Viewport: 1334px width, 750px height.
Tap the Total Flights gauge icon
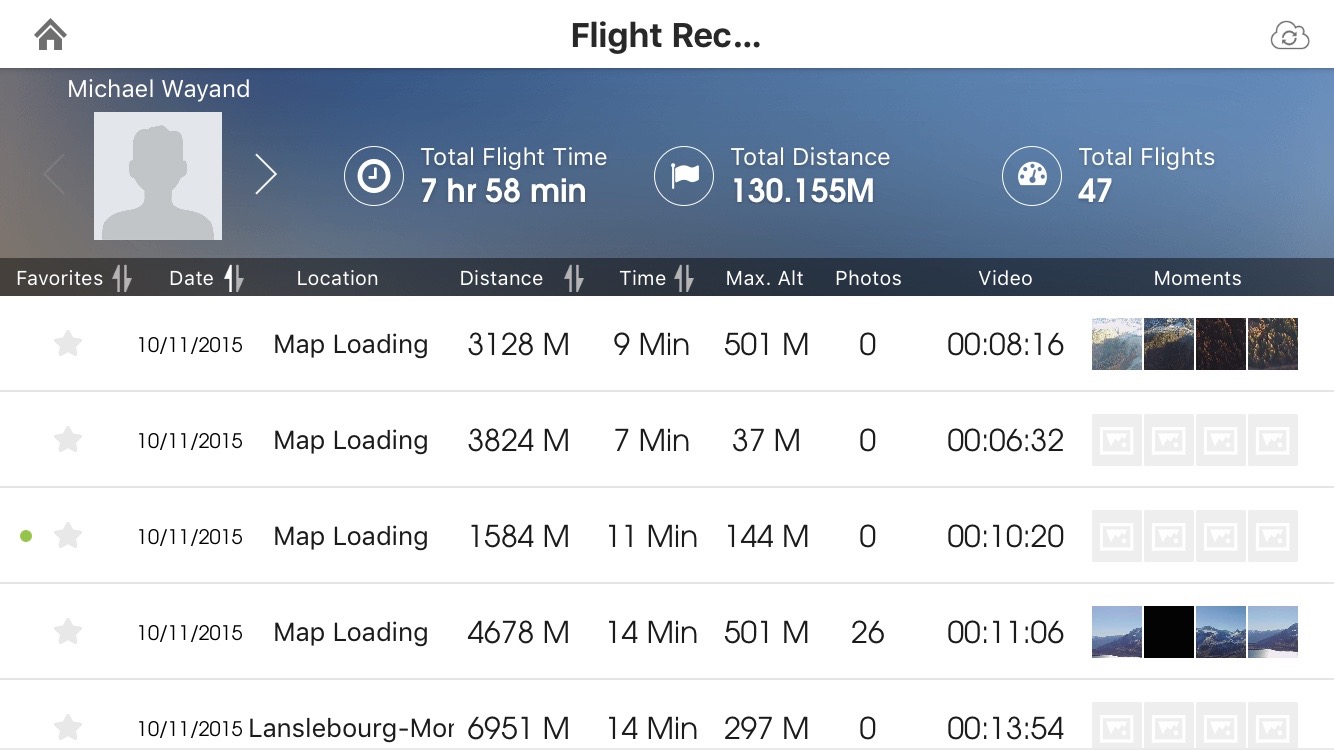(x=1032, y=176)
